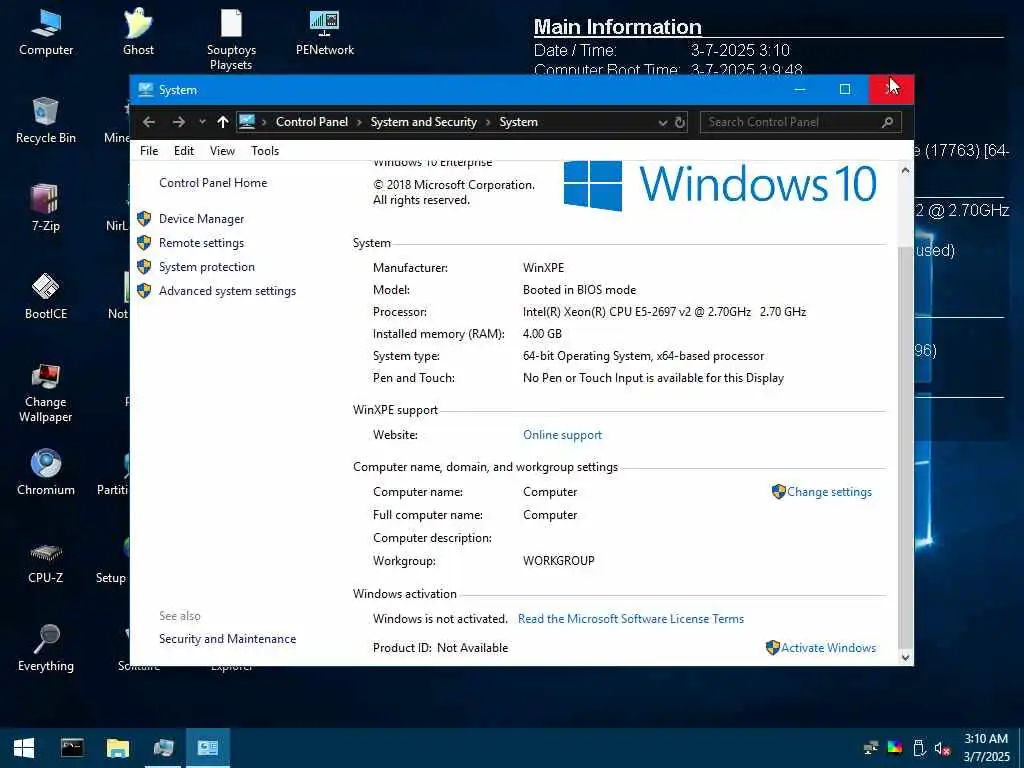Image resolution: width=1024 pixels, height=768 pixels.
Task: Expand the address bar history dropdown
Action: point(663,122)
